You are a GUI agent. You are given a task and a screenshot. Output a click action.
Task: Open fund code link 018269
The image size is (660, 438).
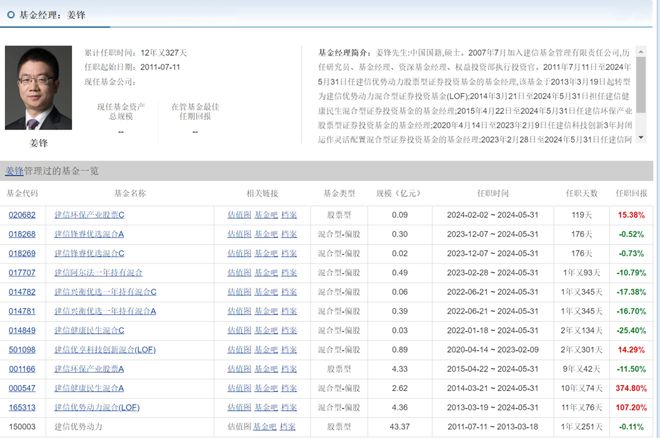22,253
